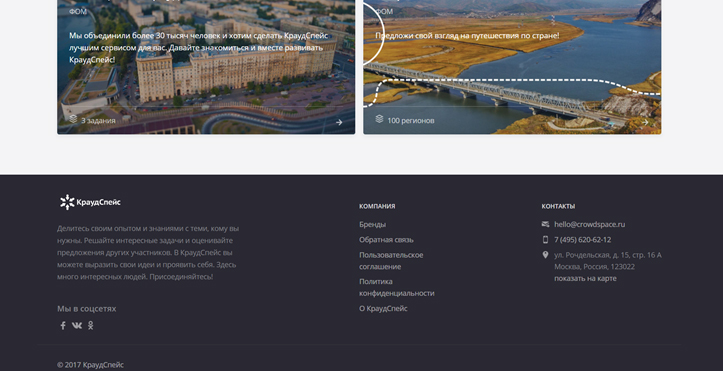The width and height of the screenshot is (723, 371).
Task: Click the КраудСпейс logo in footer
Action: [90, 202]
